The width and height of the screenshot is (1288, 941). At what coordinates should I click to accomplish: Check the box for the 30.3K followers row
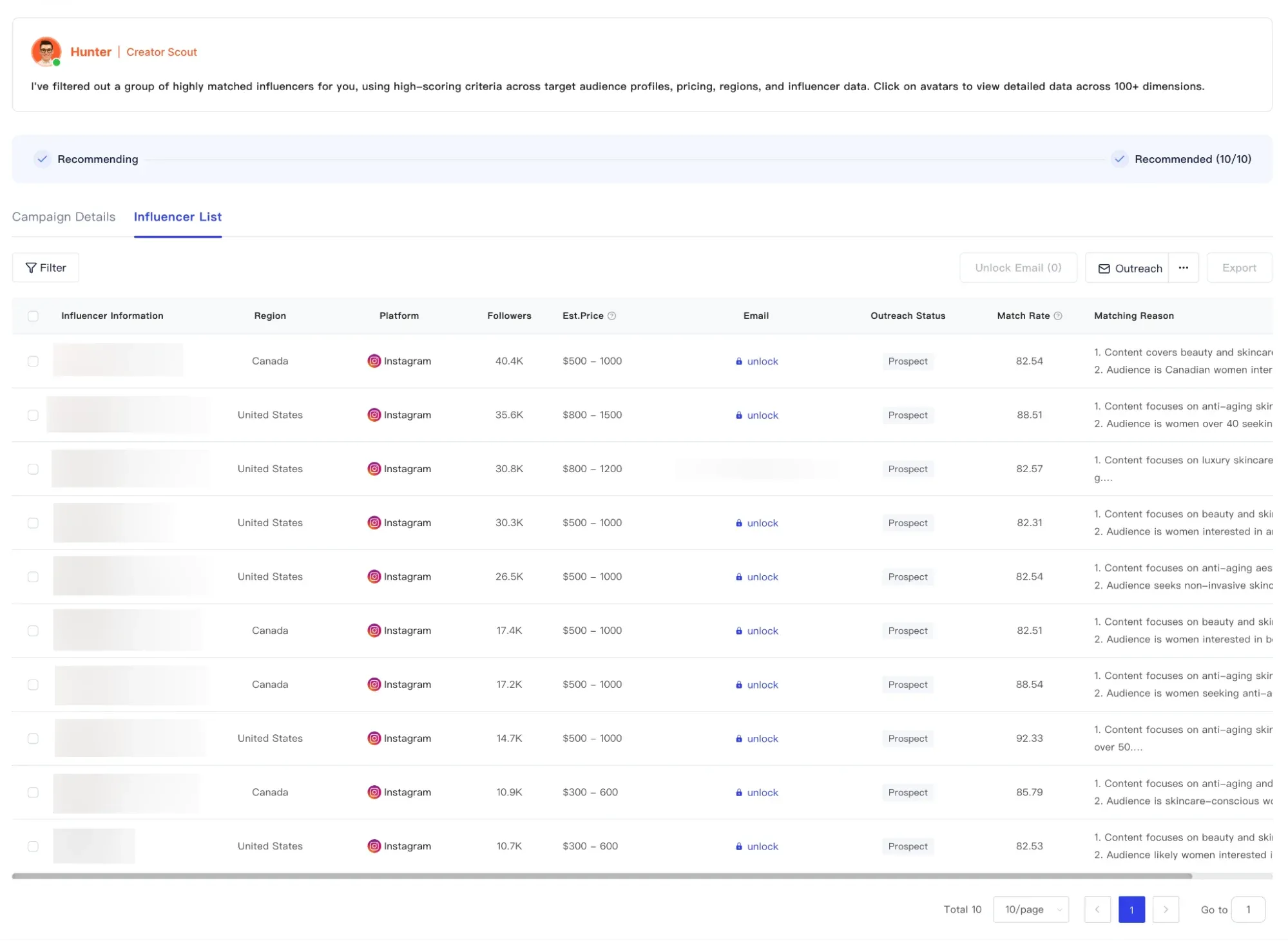click(x=33, y=522)
